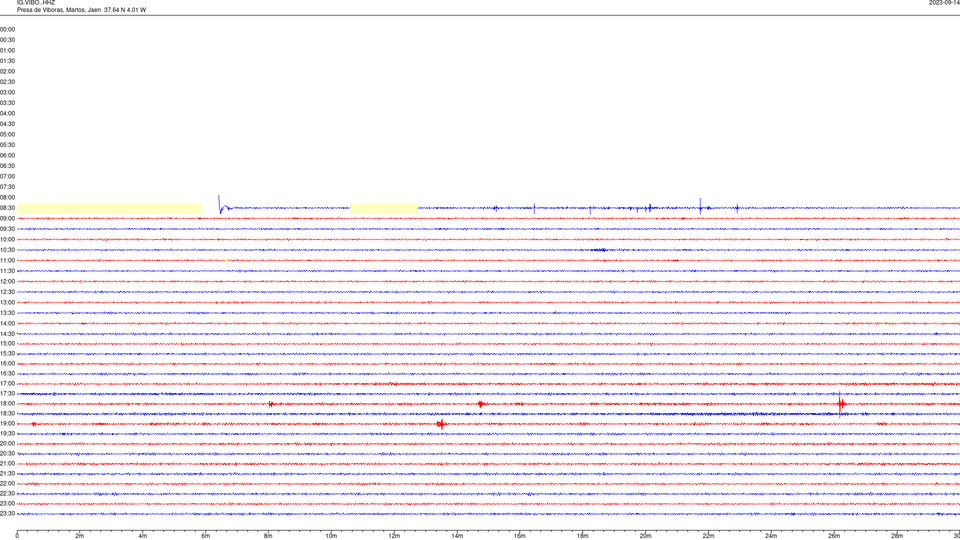Click the 18:00 row label
Viewport: 960px width, 540px height.
pyautogui.click(x=7, y=404)
